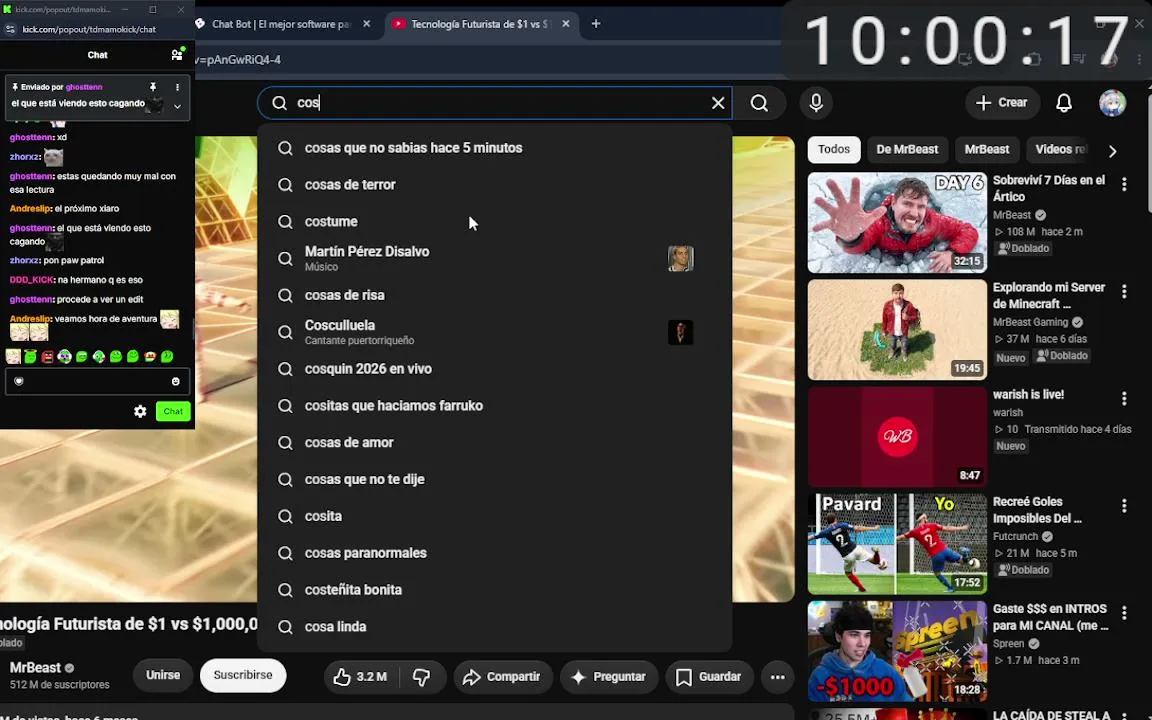The height and width of the screenshot is (720, 1152).
Task: Open the MrBeast channel name link
Action: 35,668
